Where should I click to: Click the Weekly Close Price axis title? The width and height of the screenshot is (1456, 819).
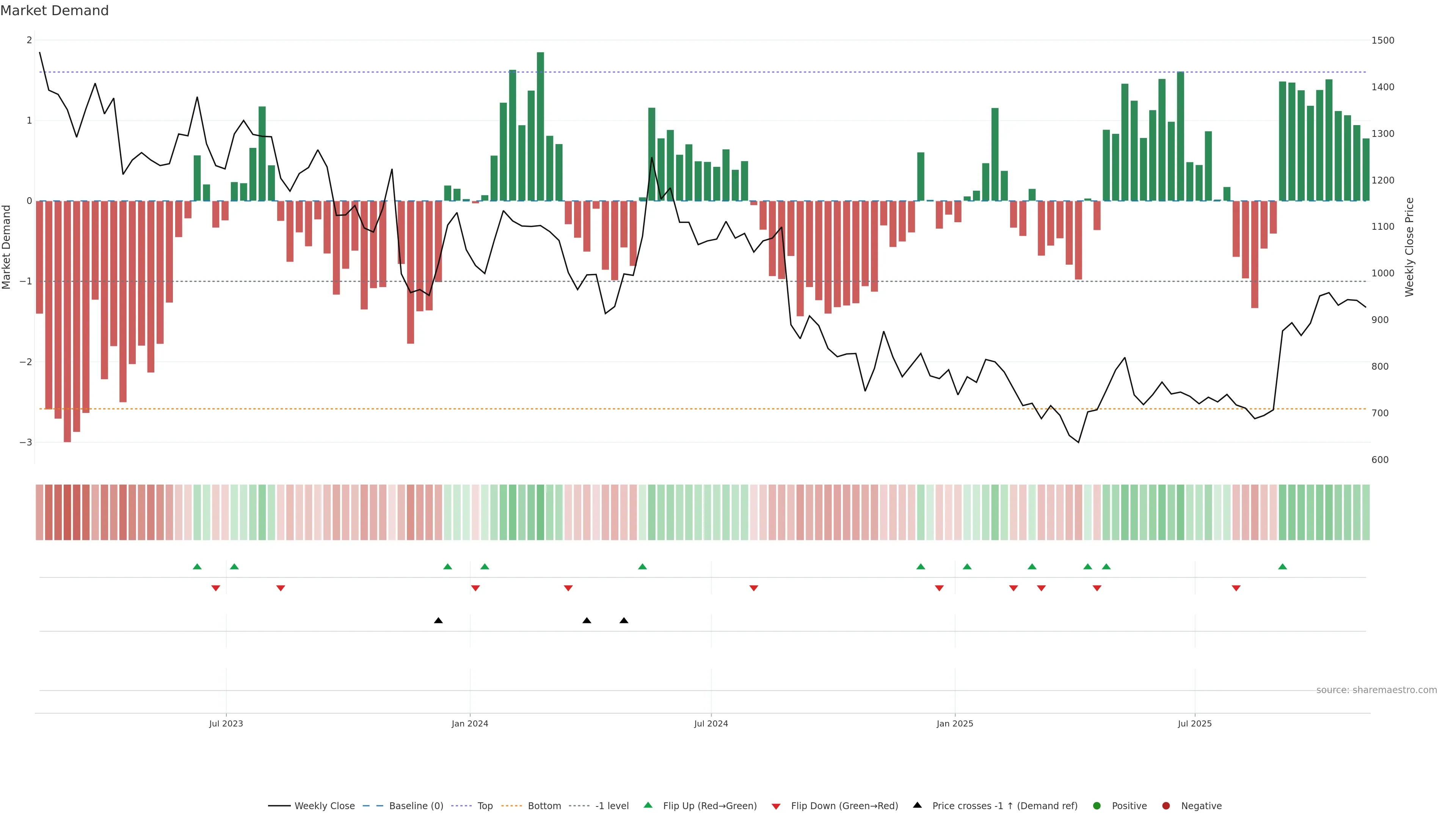coord(1409,247)
